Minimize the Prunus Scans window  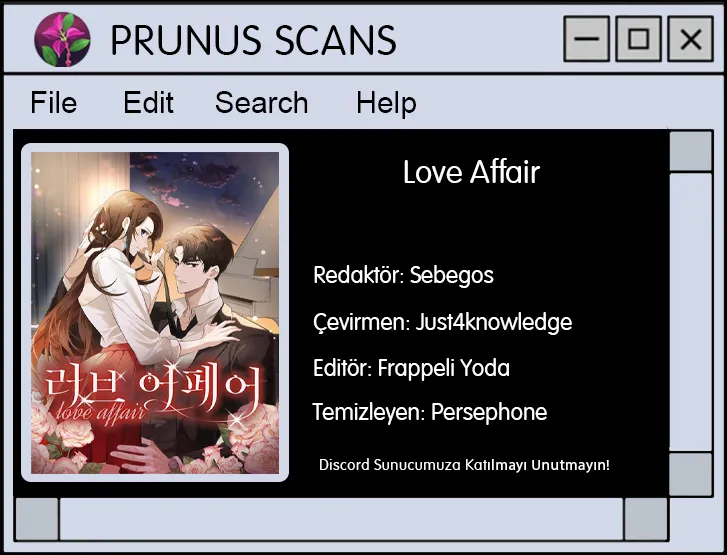pos(587,38)
